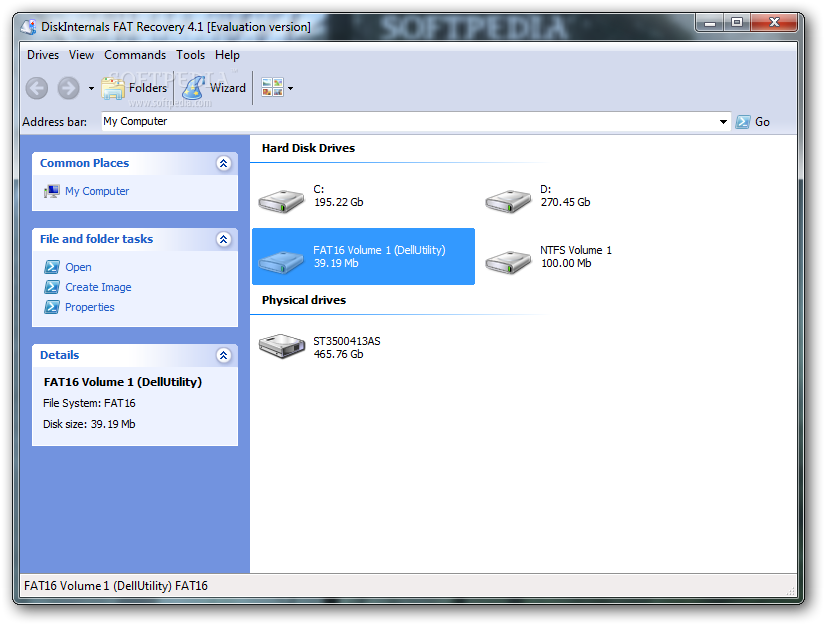Click the Details header title

(59, 355)
